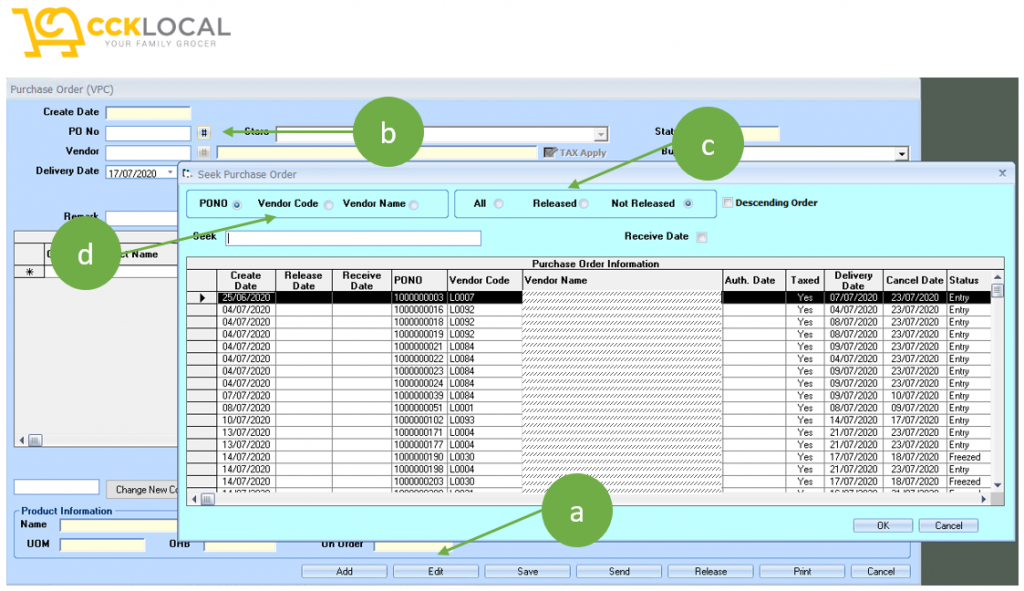Image resolution: width=1024 pixels, height=591 pixels.
Task: Select the All status radio button
Action: [x=499, y=204]
